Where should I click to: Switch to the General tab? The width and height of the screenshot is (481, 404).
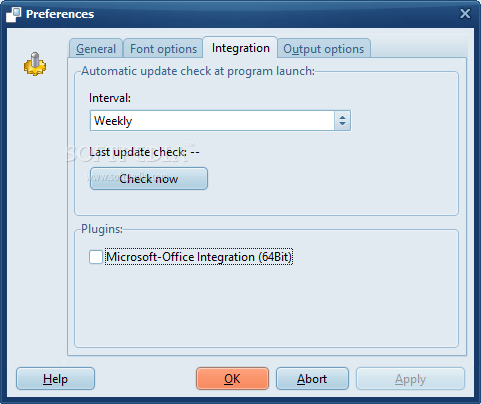96,49
